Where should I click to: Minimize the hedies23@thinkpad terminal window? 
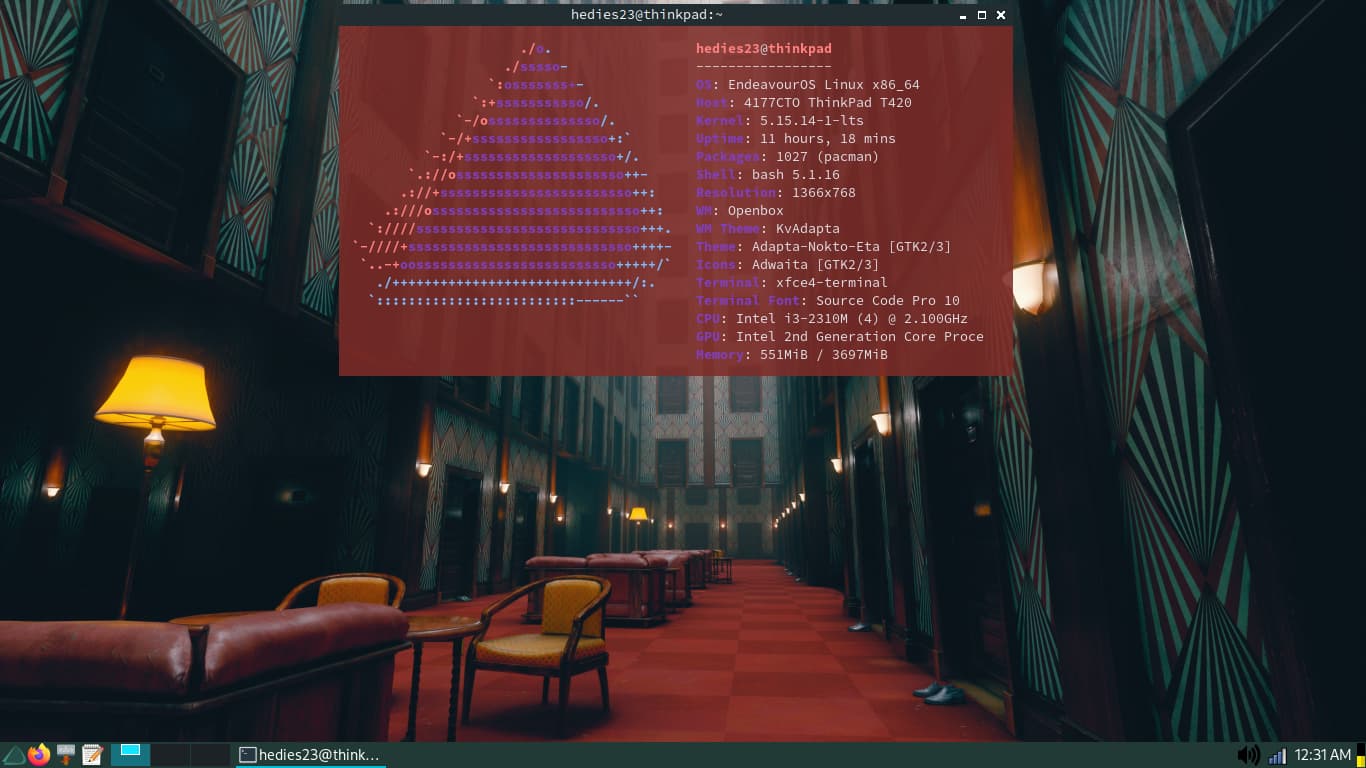tap(963, 15)
